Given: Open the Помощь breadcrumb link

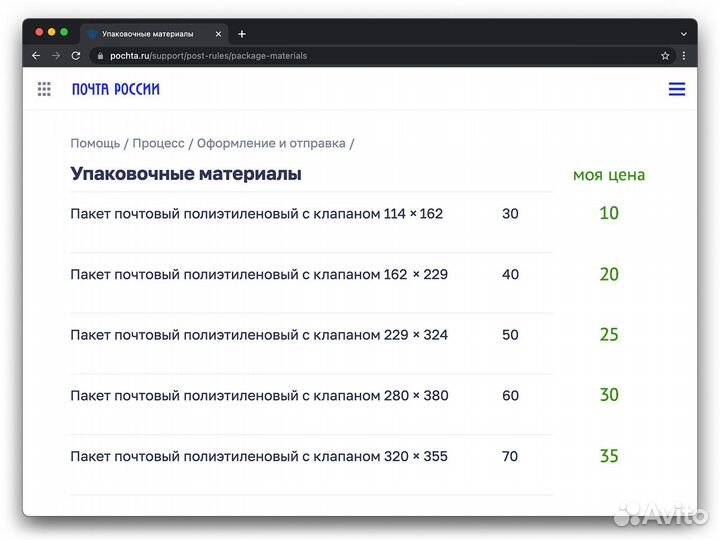Looking at the screenshot, I should click(x=95, y=143).
